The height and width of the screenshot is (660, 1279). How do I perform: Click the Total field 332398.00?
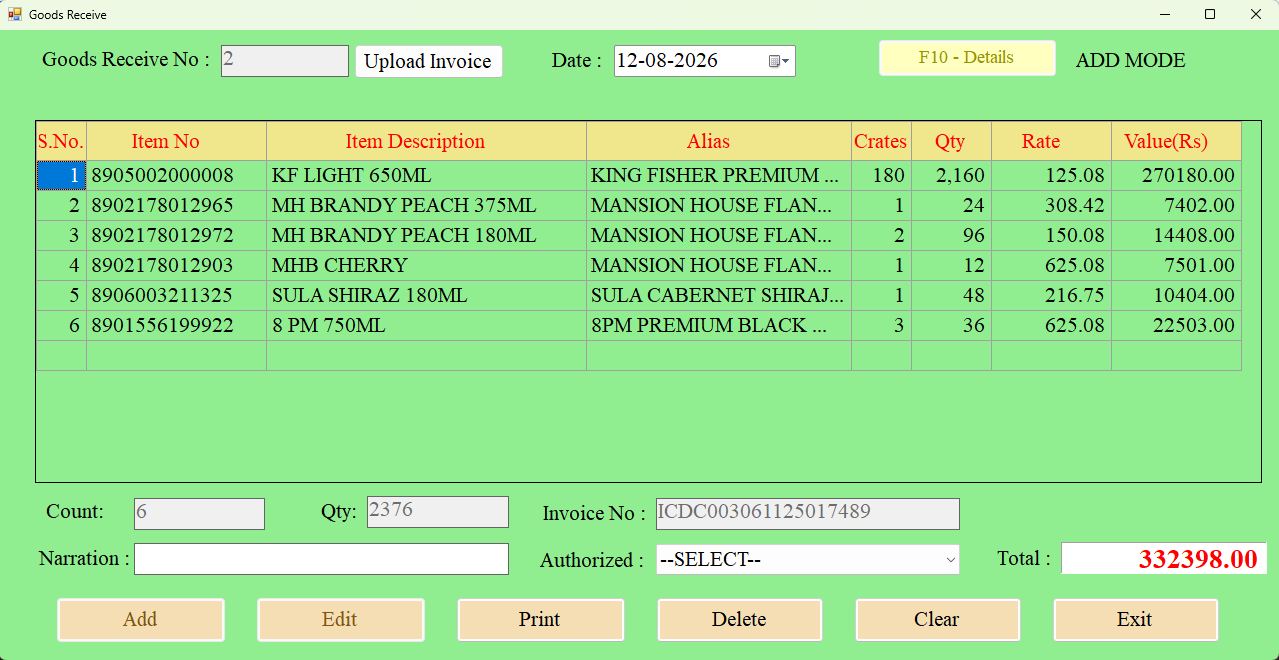[1164, 559]
